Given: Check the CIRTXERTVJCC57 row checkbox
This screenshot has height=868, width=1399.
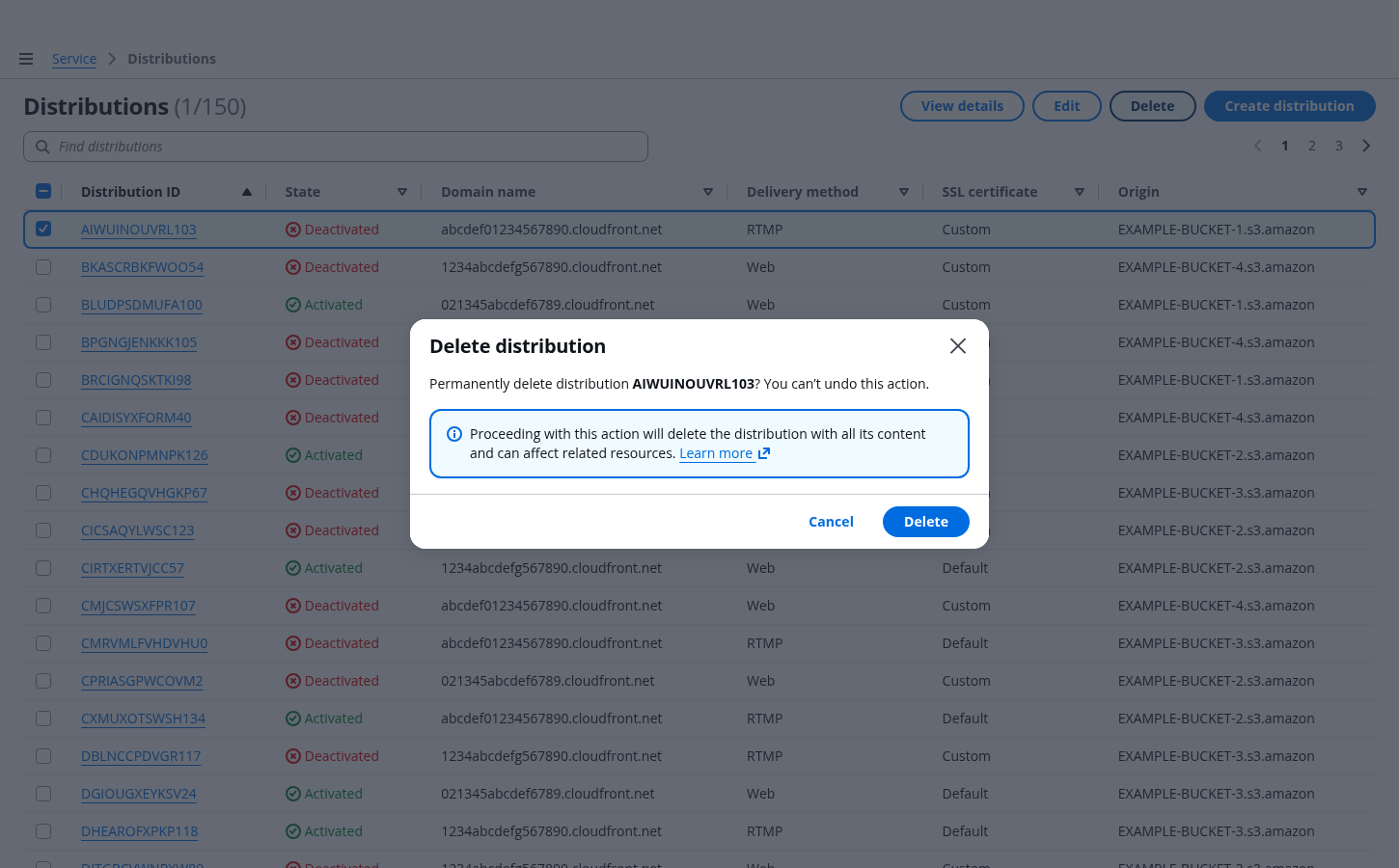Looking at the screenshot, I should (x=43, y=567).
